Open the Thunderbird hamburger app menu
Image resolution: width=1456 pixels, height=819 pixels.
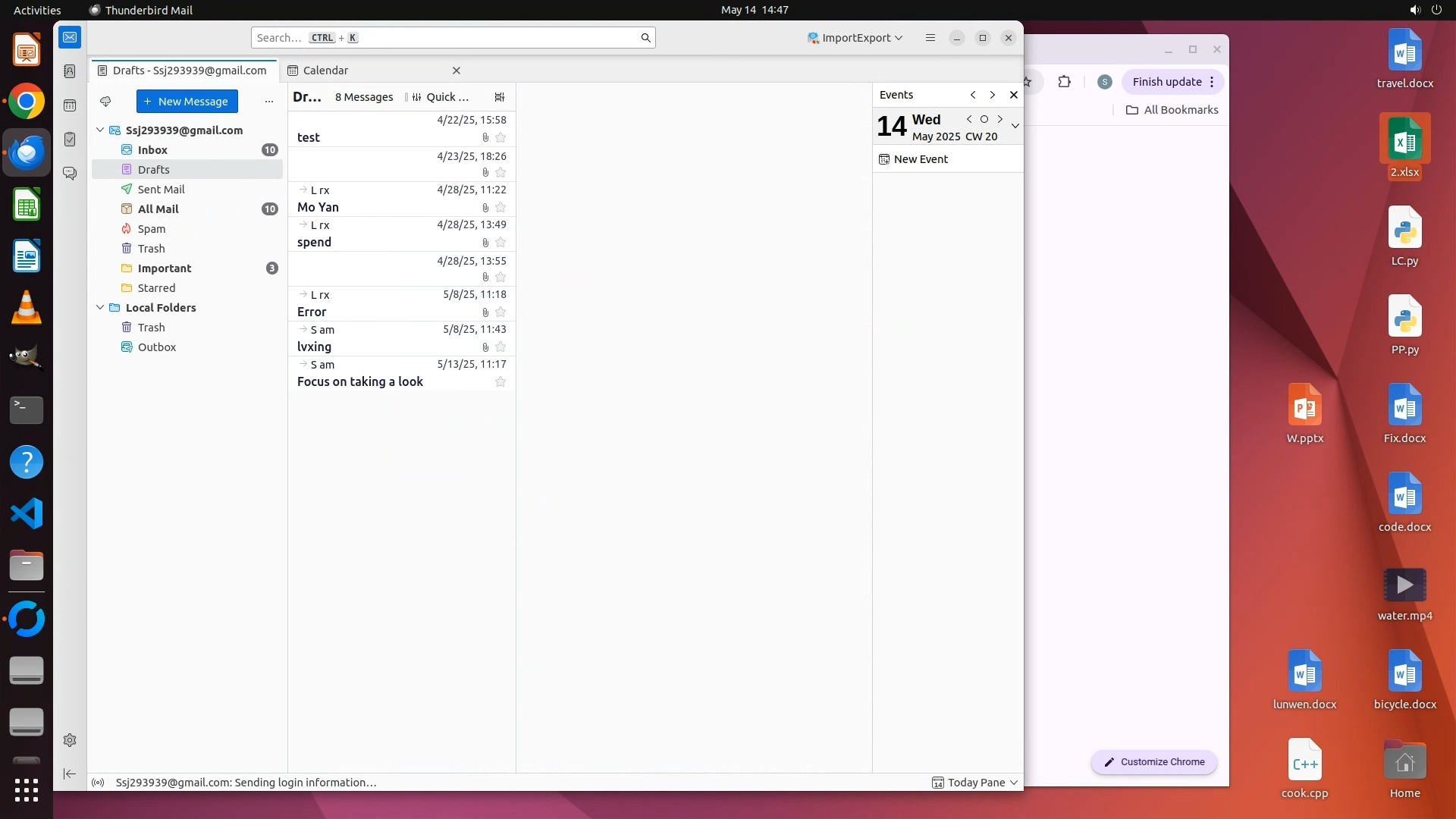click(x=930, y=38)
